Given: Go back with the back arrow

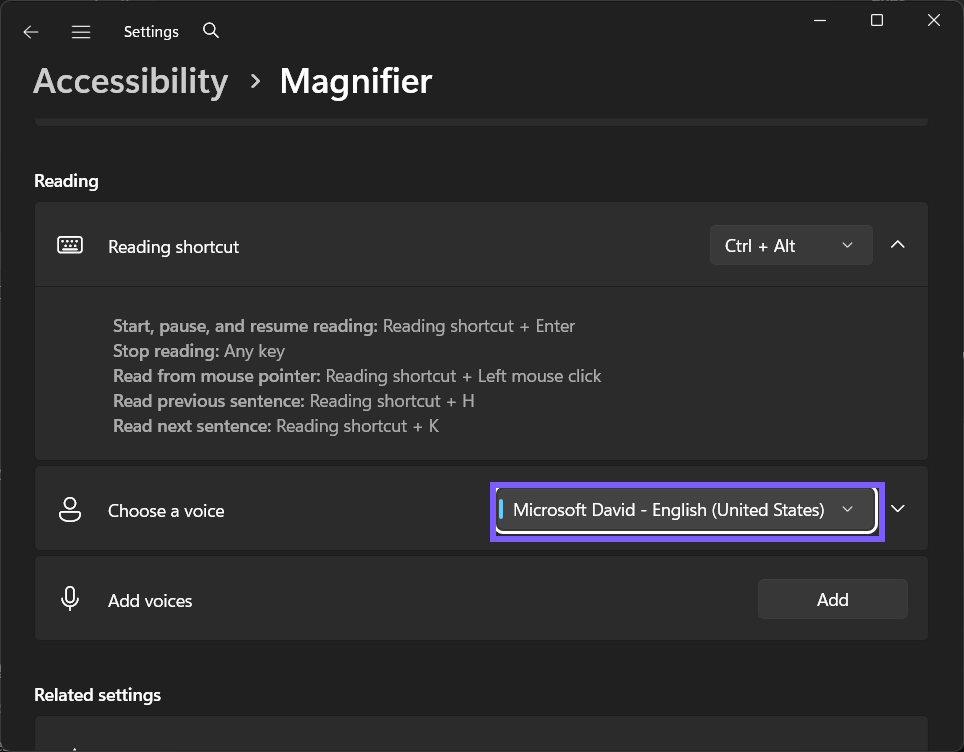Looking at the screenshot, I should pyautogui.click(x=31, y=32).
